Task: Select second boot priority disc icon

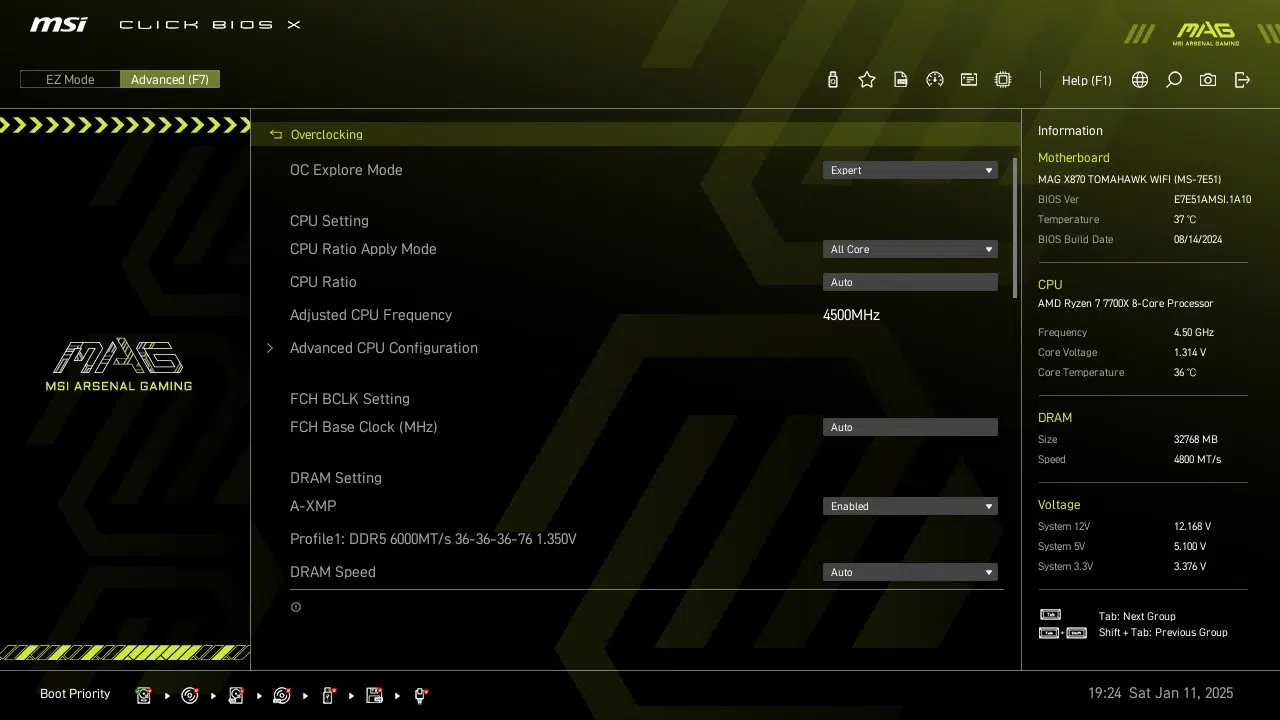Action: [190, 695]
